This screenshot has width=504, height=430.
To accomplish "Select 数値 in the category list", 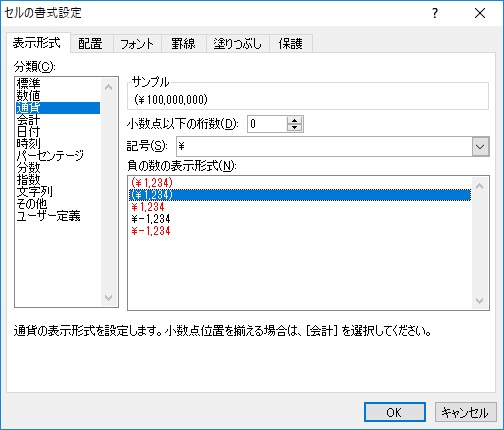I will pos(58,96).
